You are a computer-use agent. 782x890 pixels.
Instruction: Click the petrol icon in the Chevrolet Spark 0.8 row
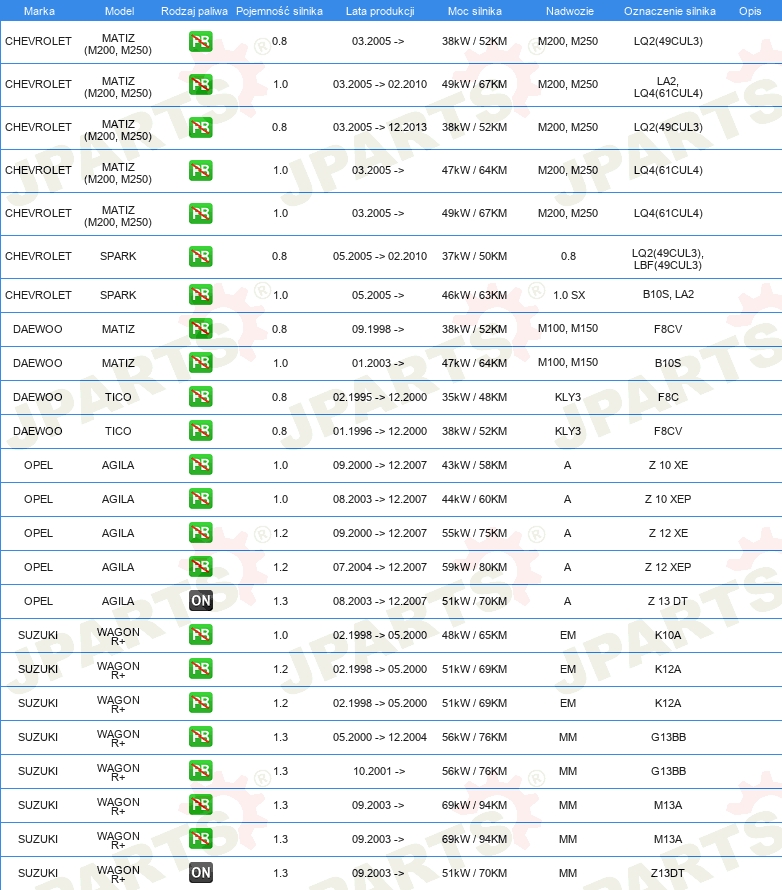coord(201,256)
